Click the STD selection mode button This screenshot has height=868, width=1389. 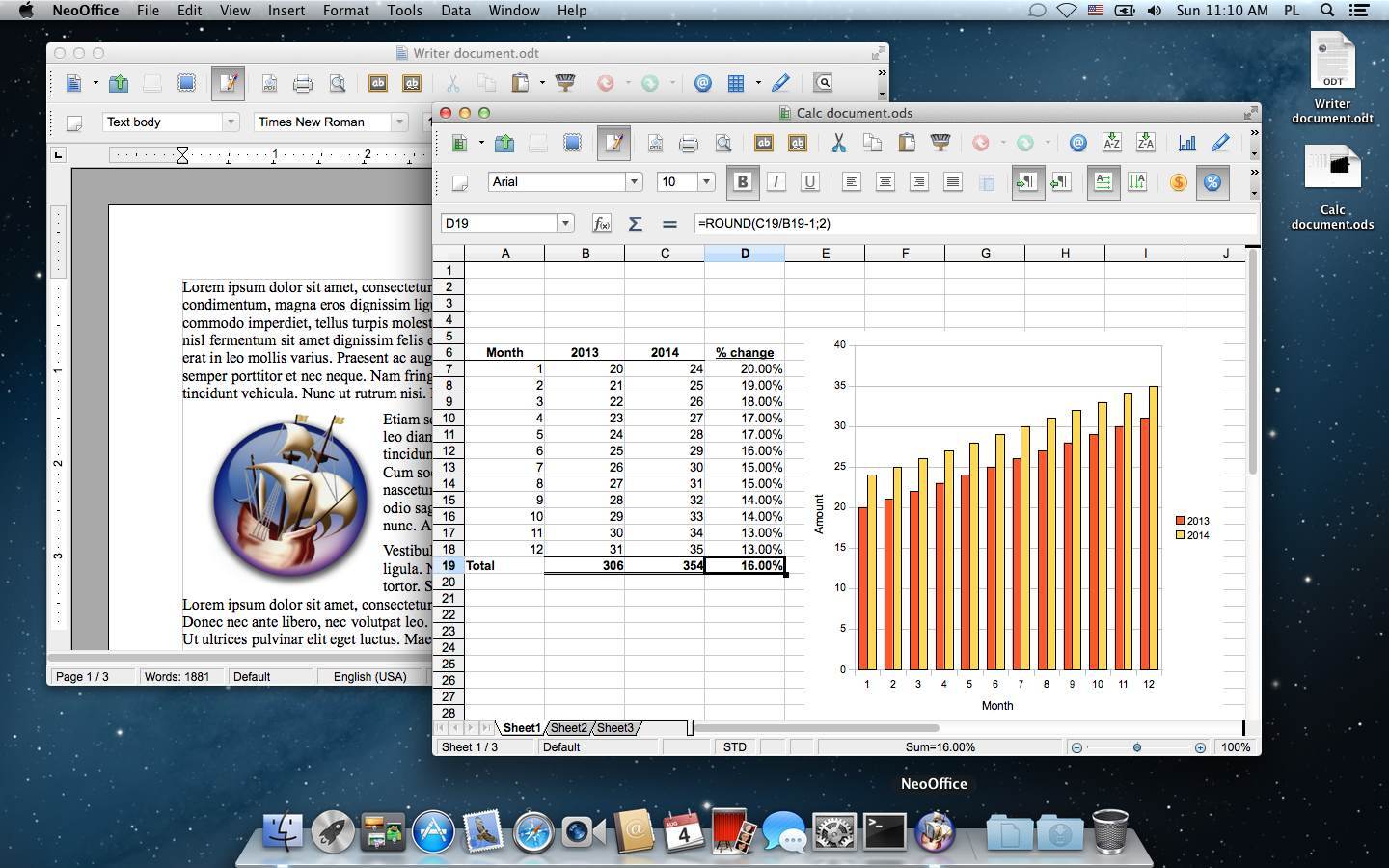tap(734, 747)
